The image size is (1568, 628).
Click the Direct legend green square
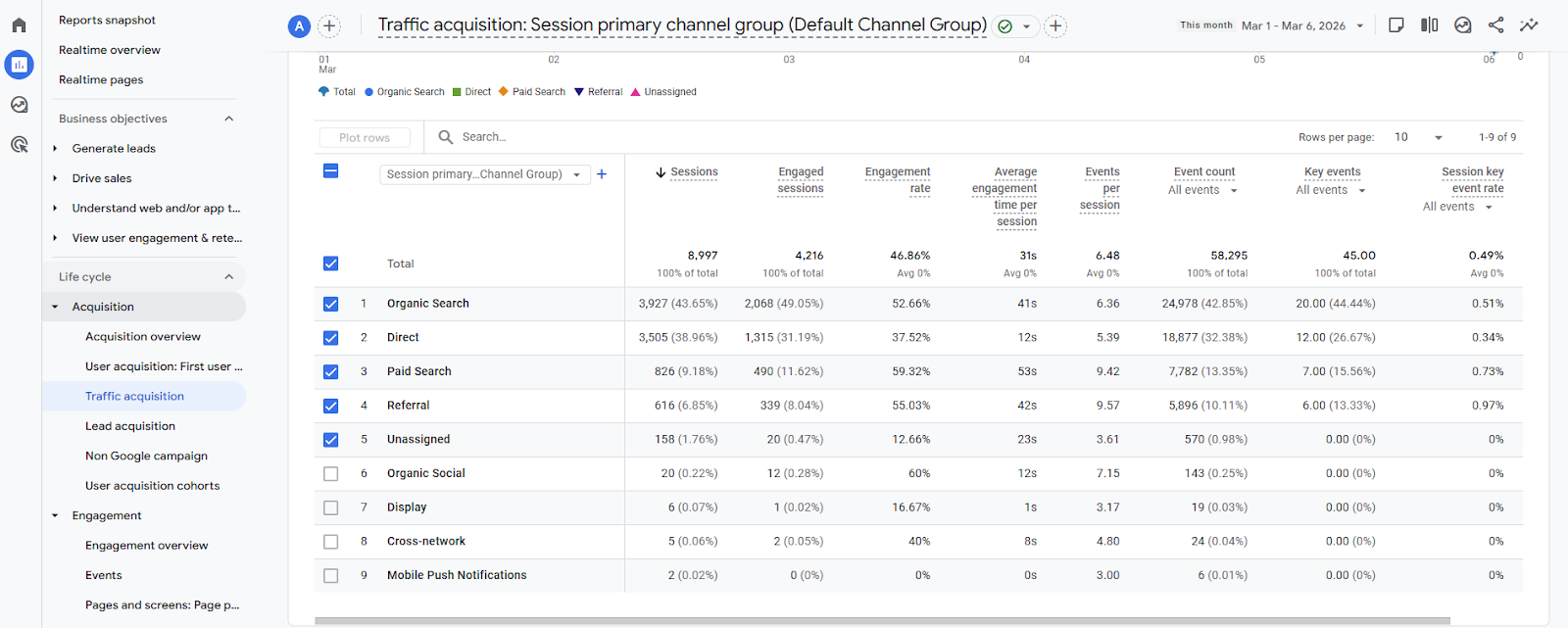point(457,92)
